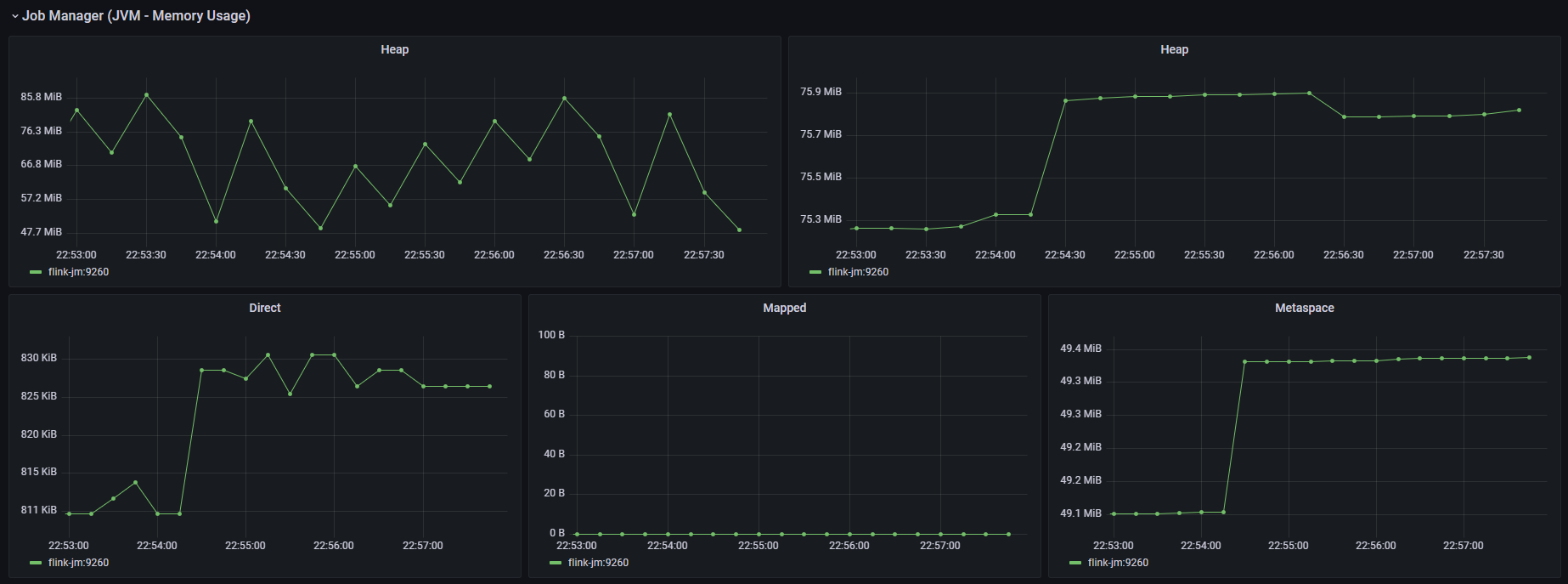Click 22:54:00 time label in Metaspace panel
The width and height of the screenshot is (1568, 584).
coord(1201,546)
